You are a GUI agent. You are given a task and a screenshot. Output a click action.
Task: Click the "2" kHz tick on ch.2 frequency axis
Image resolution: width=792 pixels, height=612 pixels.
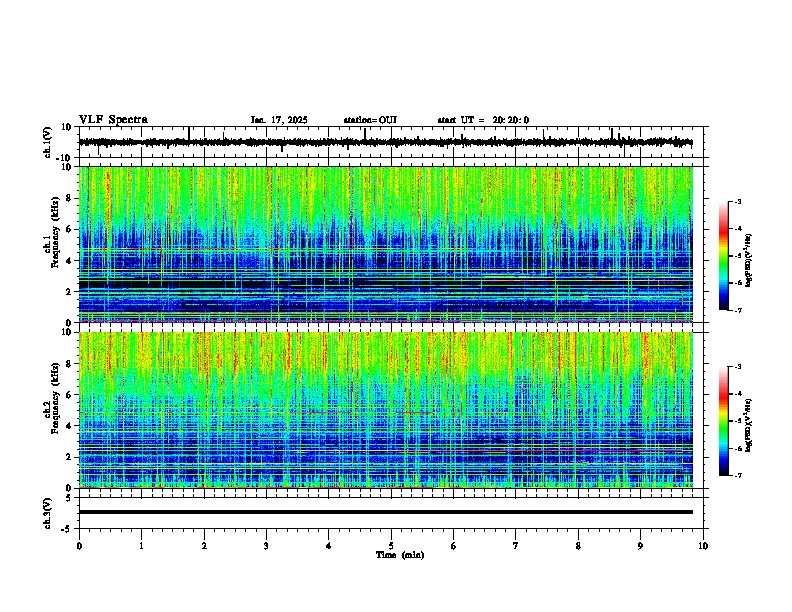point(69,457)
